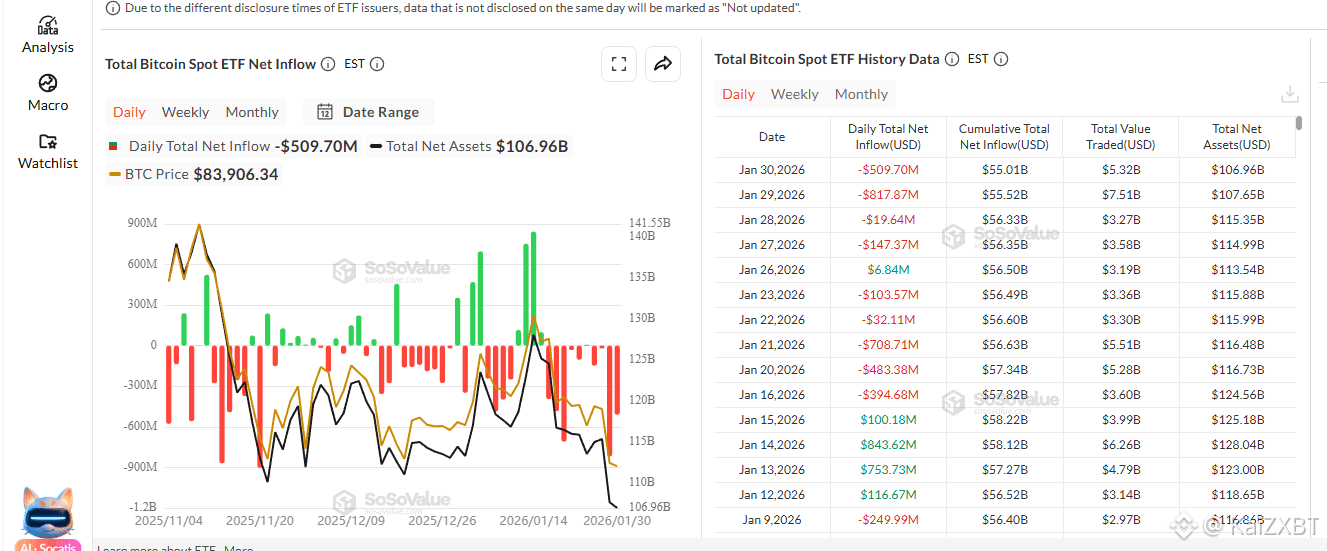The image size is (1327, 551).
Task: Click info icon beside History Data title
Action: coord(952,59)
